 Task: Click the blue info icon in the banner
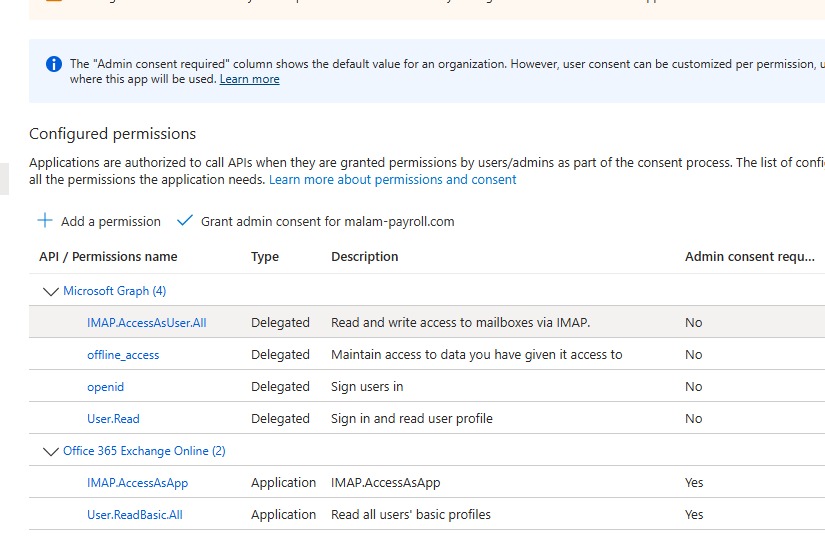pos(54,64)
